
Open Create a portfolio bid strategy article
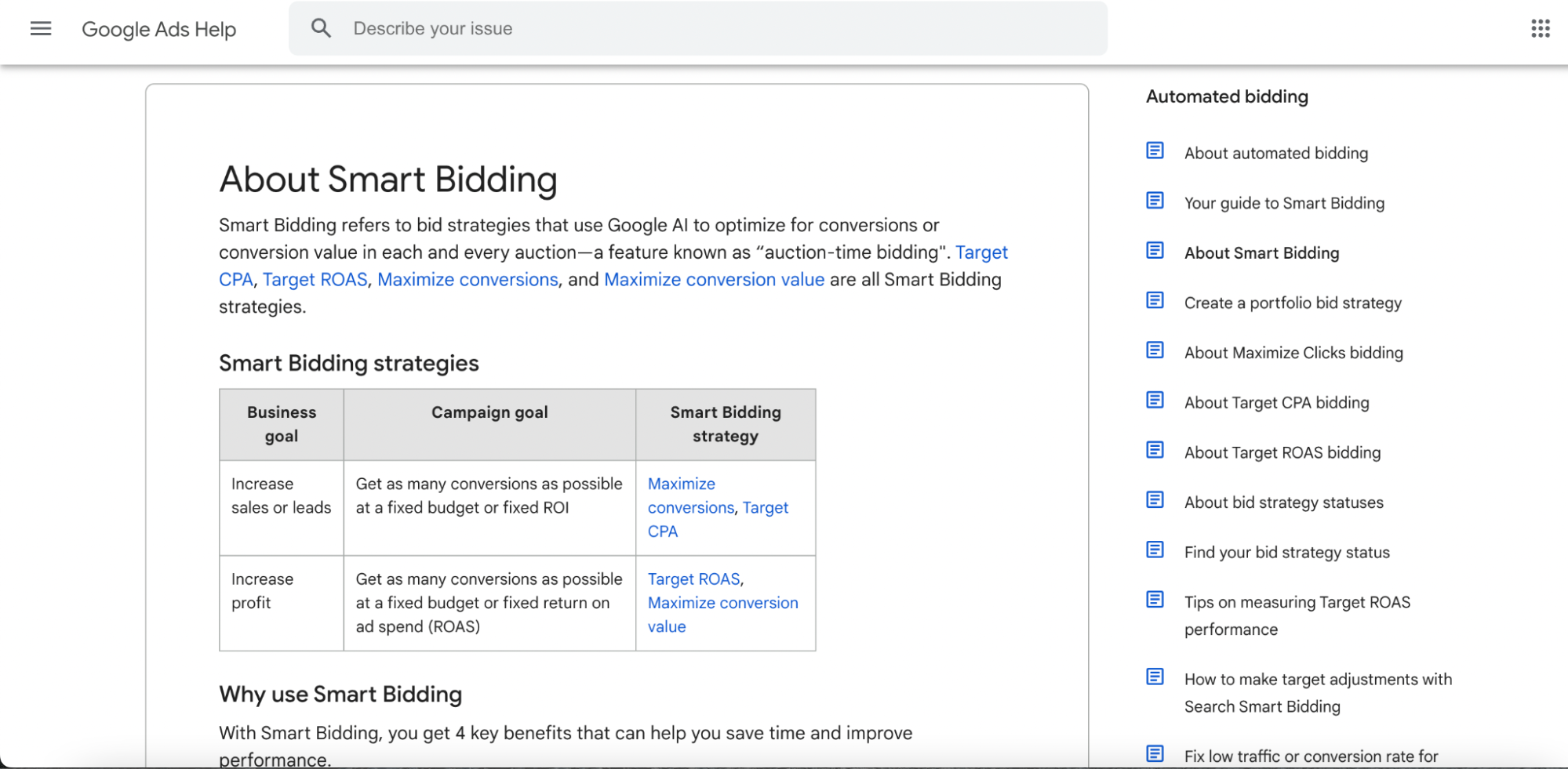click(x=1293, y=303)
